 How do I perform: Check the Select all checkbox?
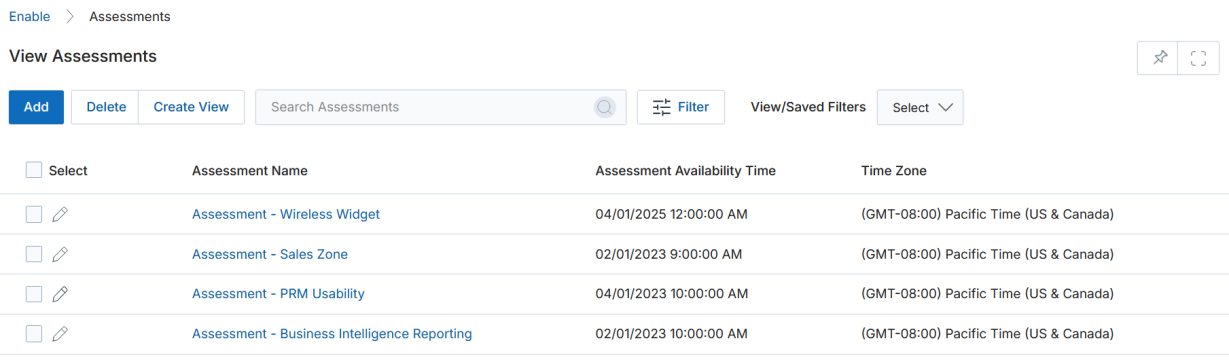[x=34, y=170]
